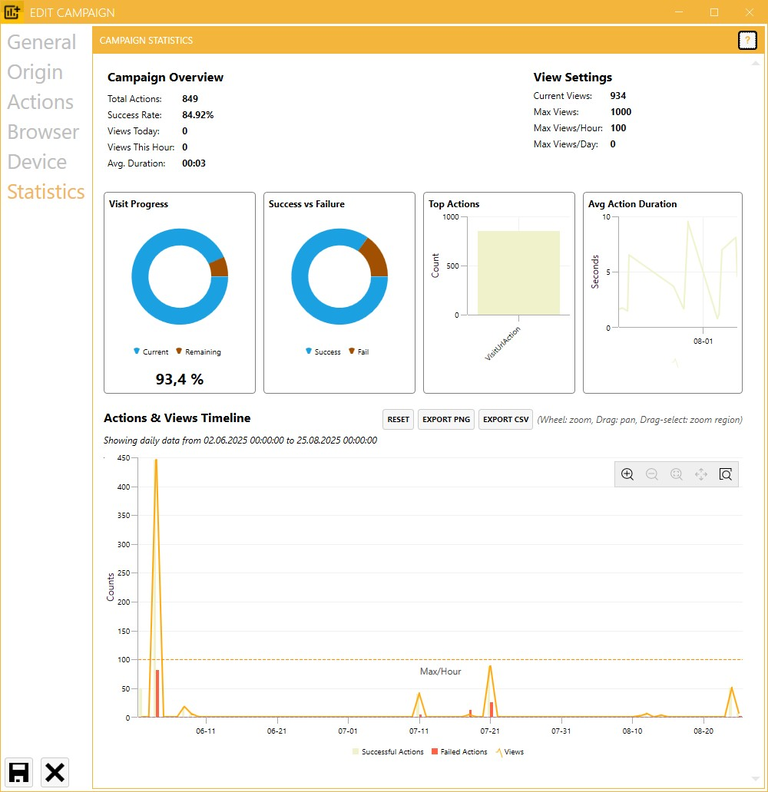Click the fit-to-view zoom icon
This screenshot has height=792, width=768.
click(676, 474)
